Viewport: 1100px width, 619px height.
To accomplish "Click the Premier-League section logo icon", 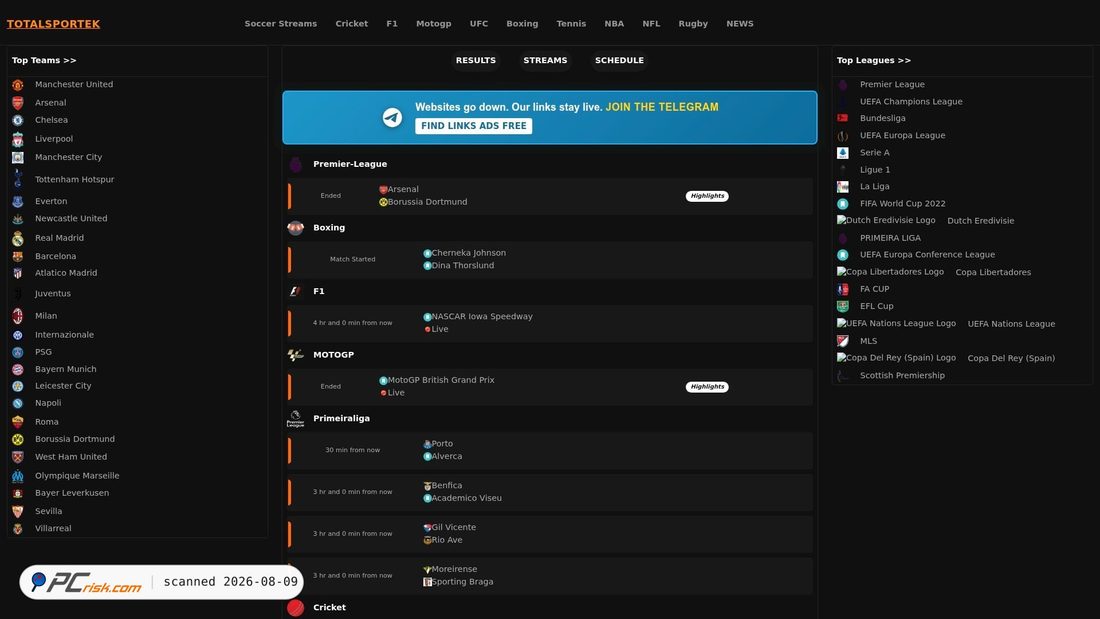I will pos(295,164).
